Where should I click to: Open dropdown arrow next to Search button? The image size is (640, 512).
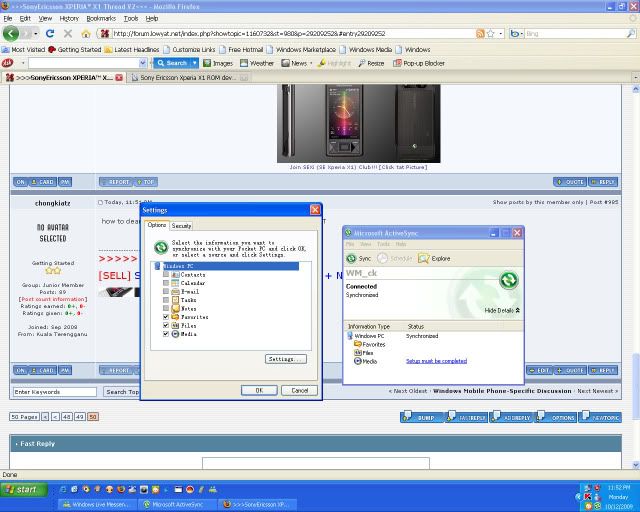(195, 63)
